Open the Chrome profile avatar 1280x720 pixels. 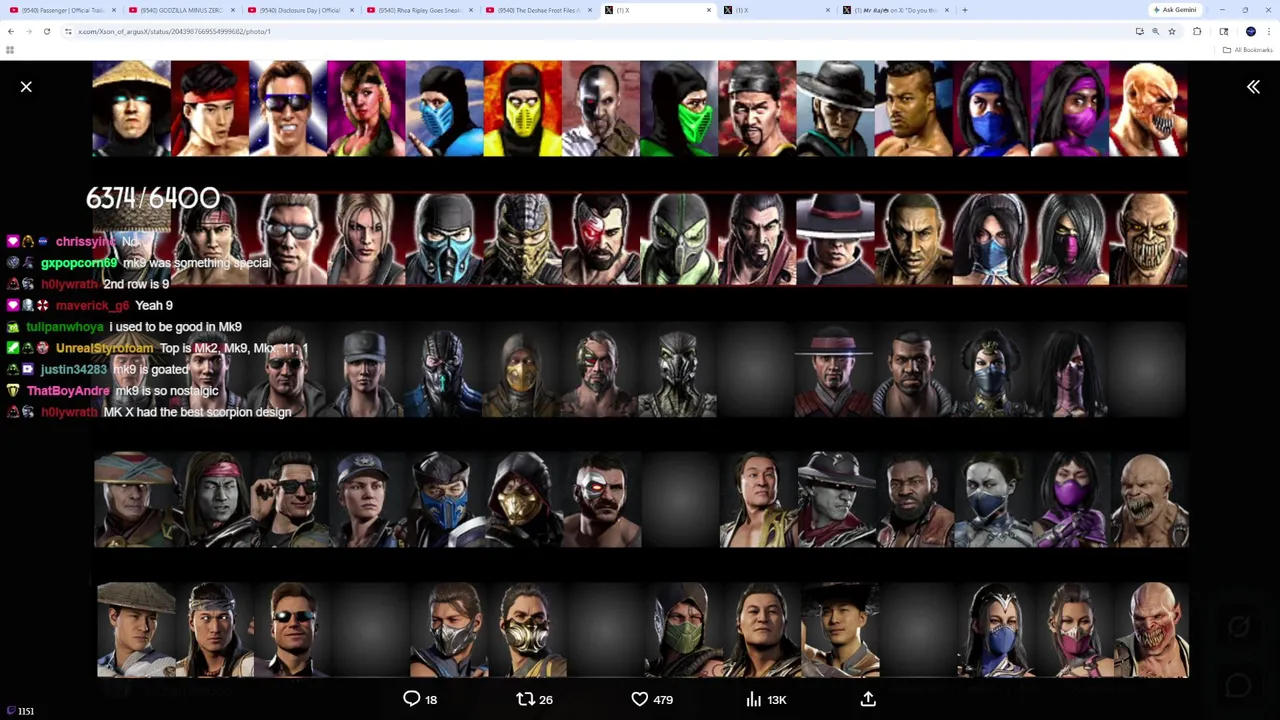(1250, 31)
